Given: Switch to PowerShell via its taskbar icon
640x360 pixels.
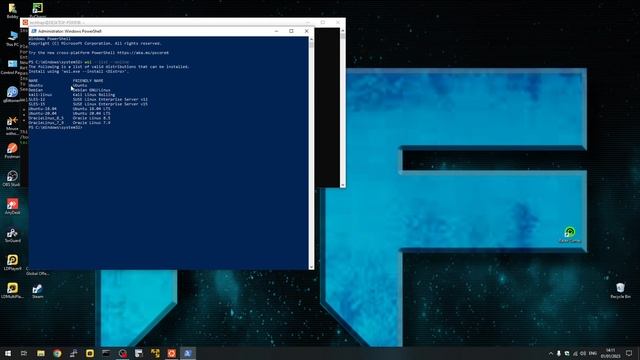Looking at the screenshot, I should (x=188, y=353).
